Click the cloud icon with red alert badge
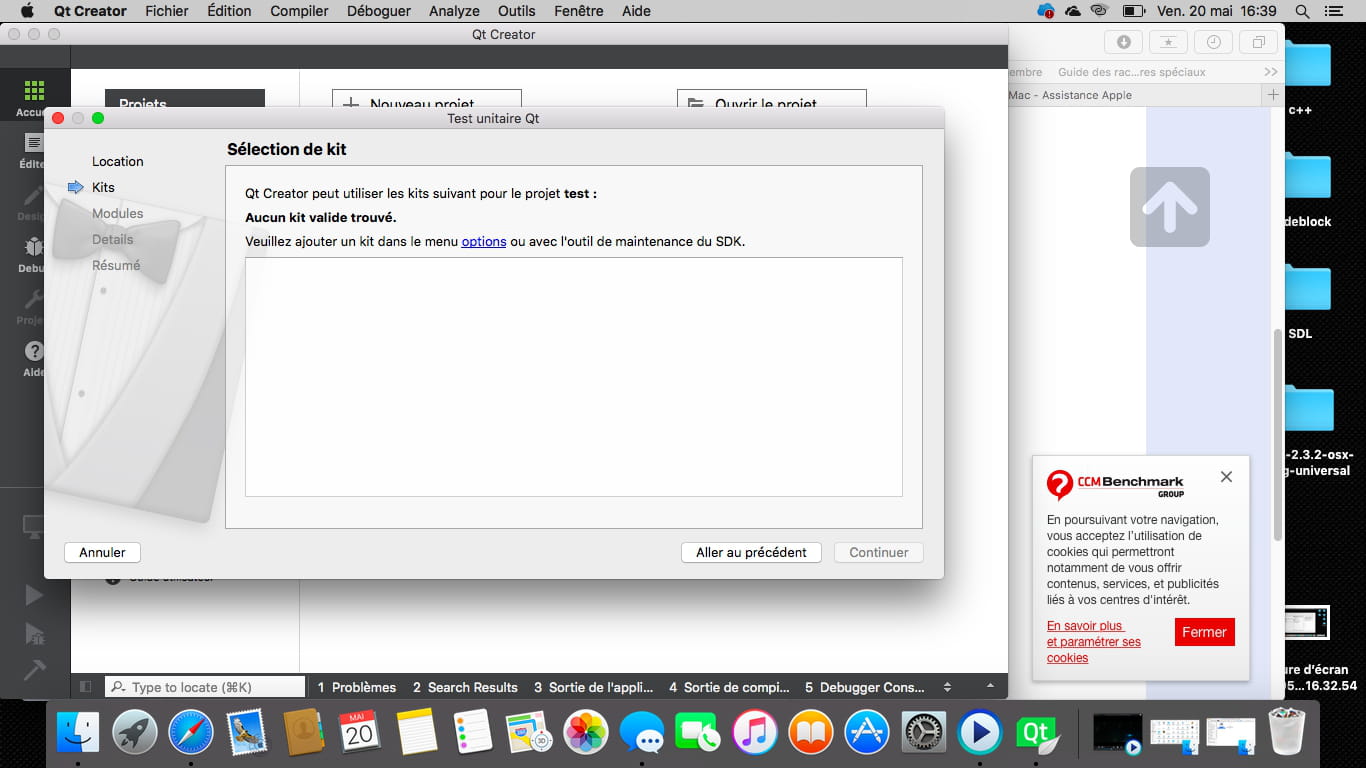1366x768 pixels. point(1046,11)
